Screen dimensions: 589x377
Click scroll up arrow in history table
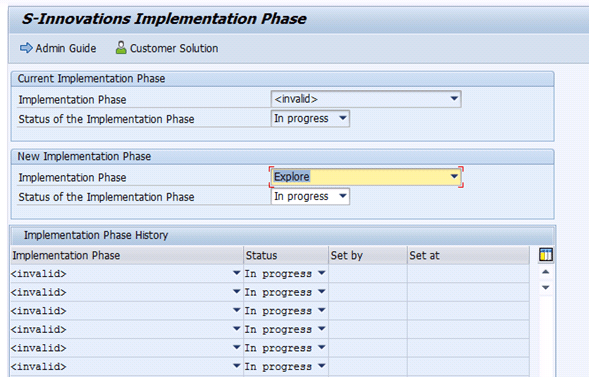click(546, 272)
